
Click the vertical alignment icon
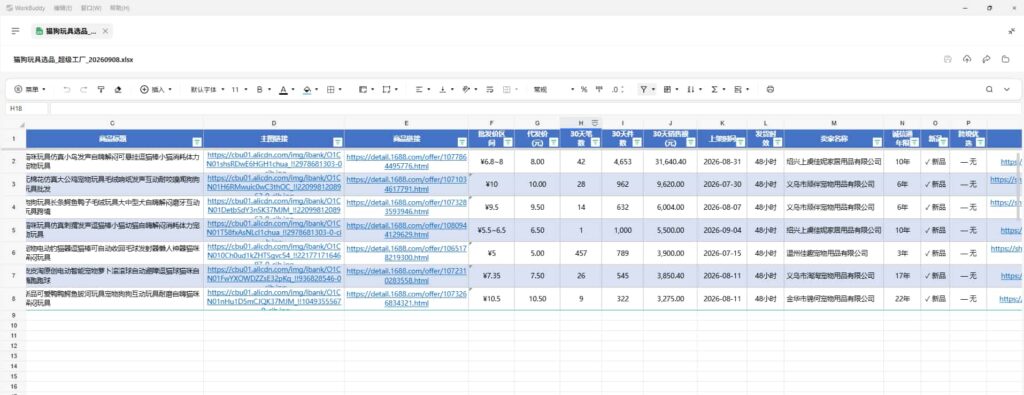(x=443, y=89)
